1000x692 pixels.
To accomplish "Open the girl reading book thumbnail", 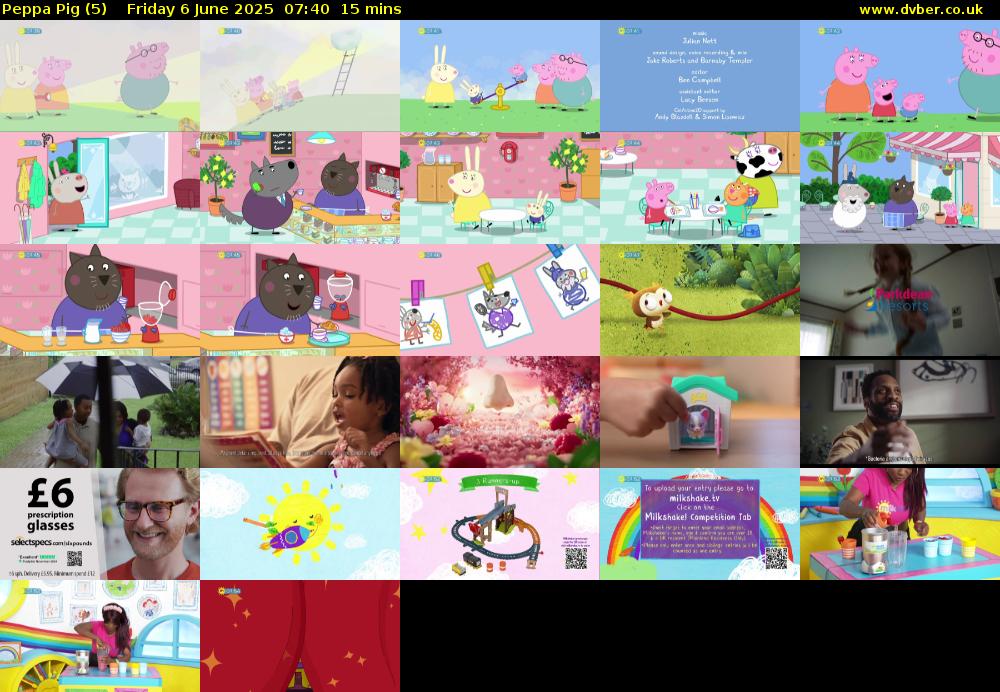I will click(x=300, y=412).
